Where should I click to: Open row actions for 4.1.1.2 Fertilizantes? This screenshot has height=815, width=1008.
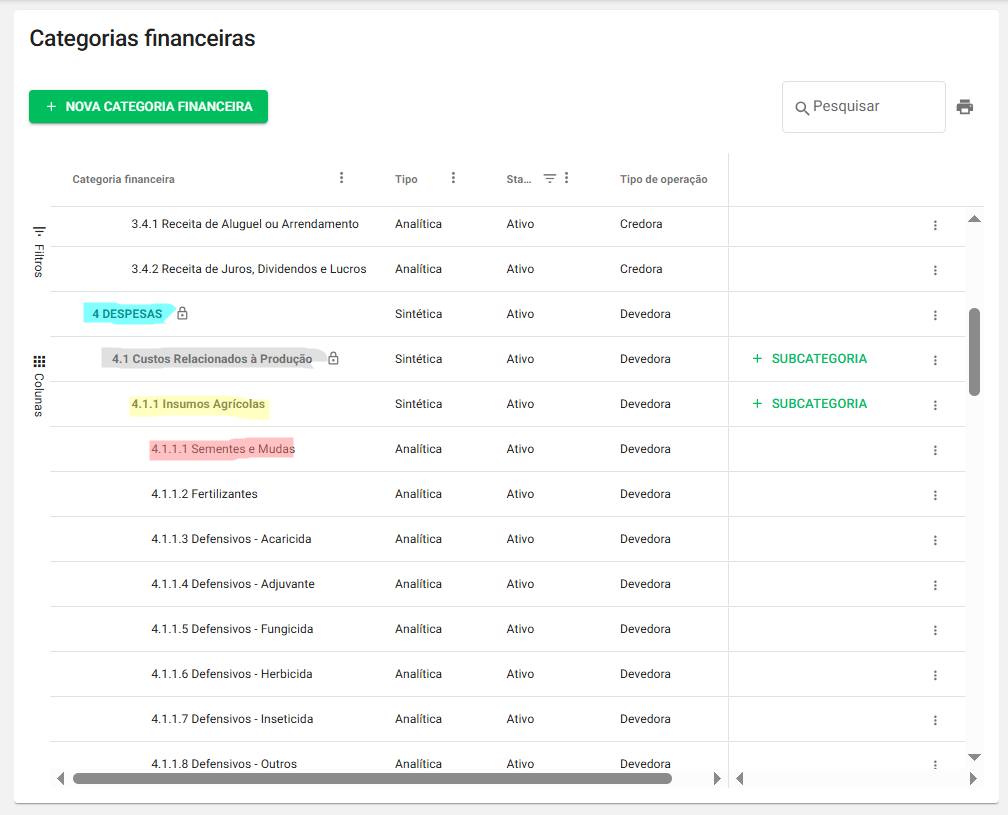tap(935, 495)
